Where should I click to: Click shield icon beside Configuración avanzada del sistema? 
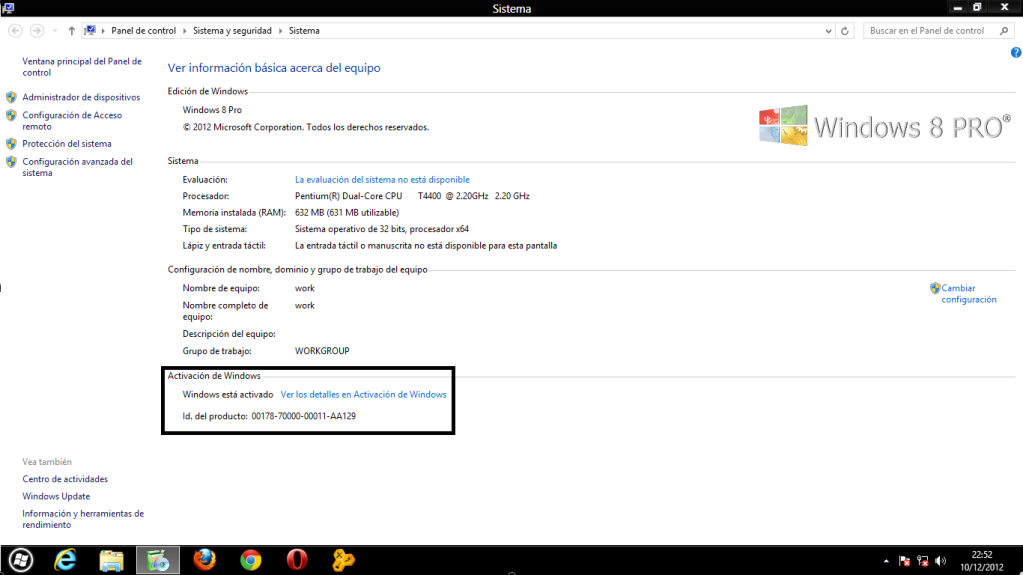(x=11, y=162)
